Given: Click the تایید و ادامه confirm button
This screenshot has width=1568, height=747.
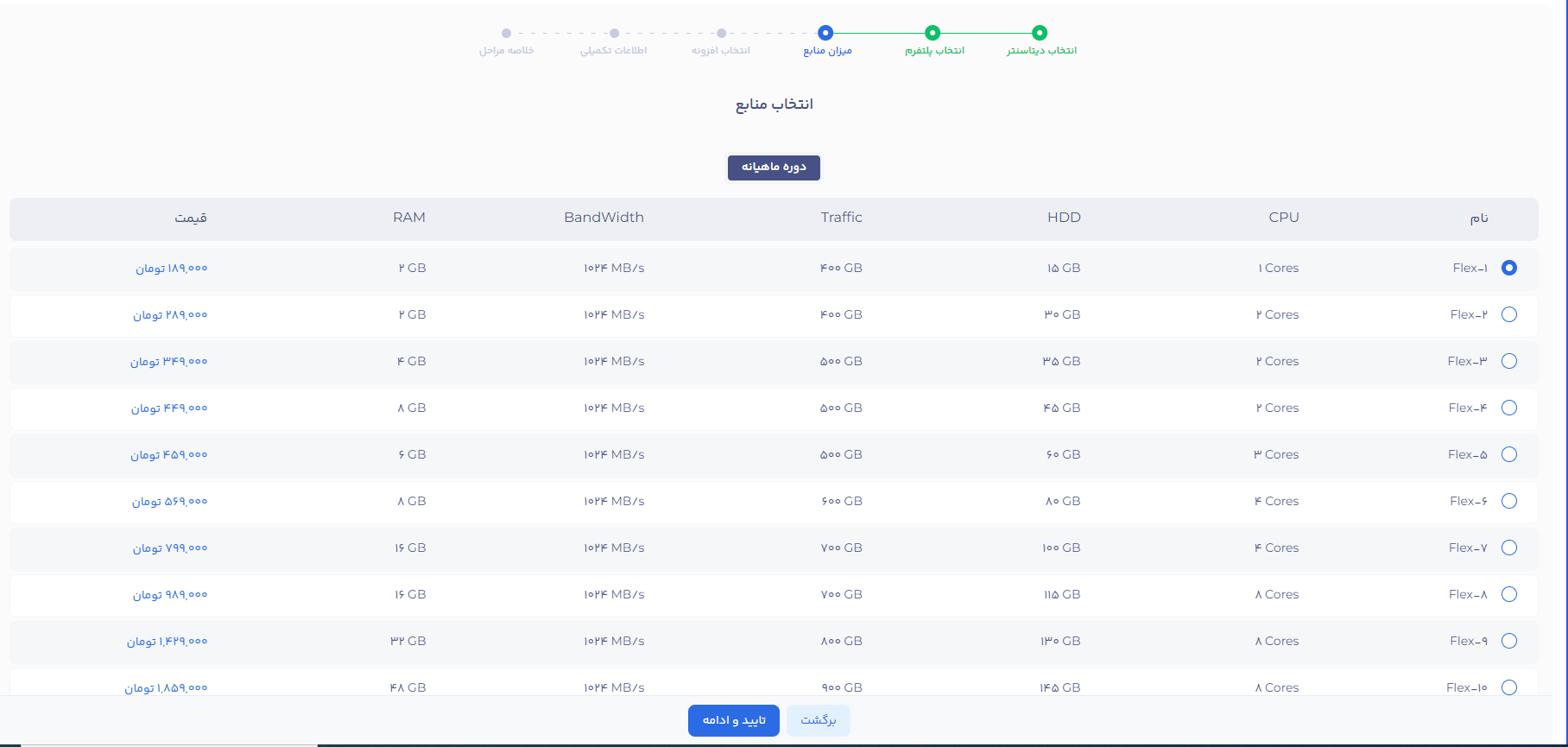Looking at the screenshot, I should pos(733,720).
